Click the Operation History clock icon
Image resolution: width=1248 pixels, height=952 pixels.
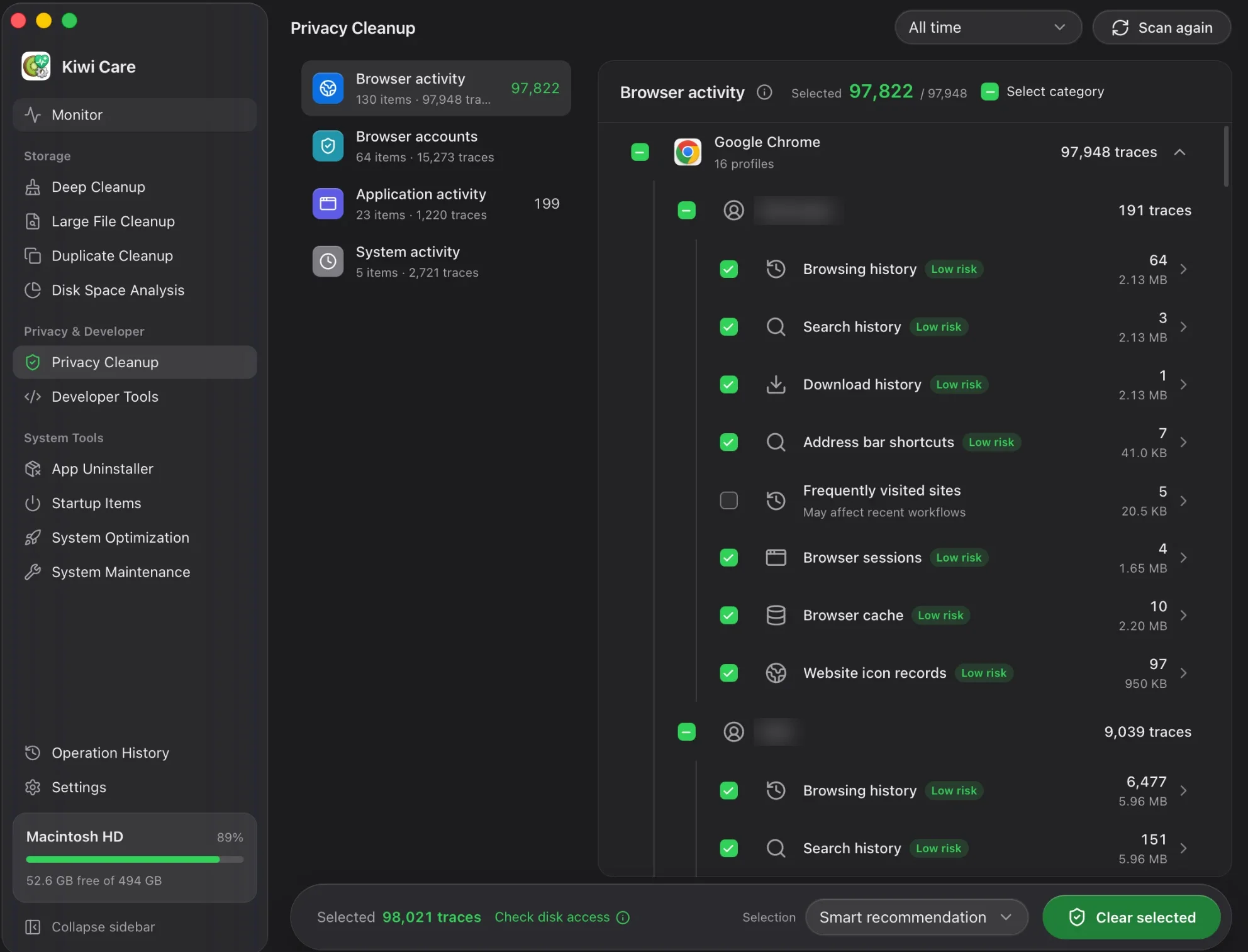click(x=33, y=753)
